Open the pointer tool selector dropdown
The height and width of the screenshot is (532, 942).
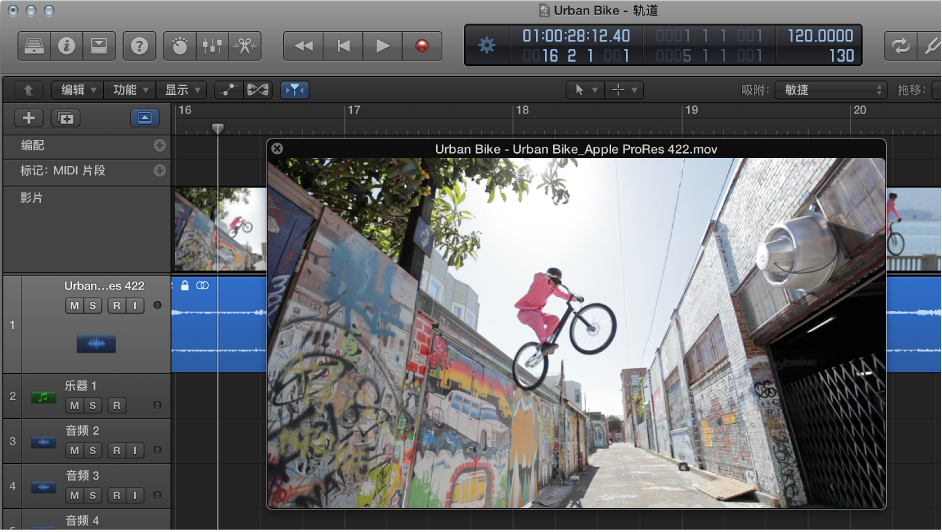[584, 90]
